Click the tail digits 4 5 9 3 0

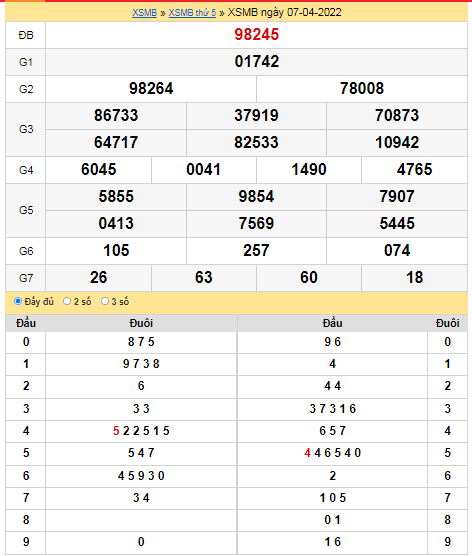(141, 476)
